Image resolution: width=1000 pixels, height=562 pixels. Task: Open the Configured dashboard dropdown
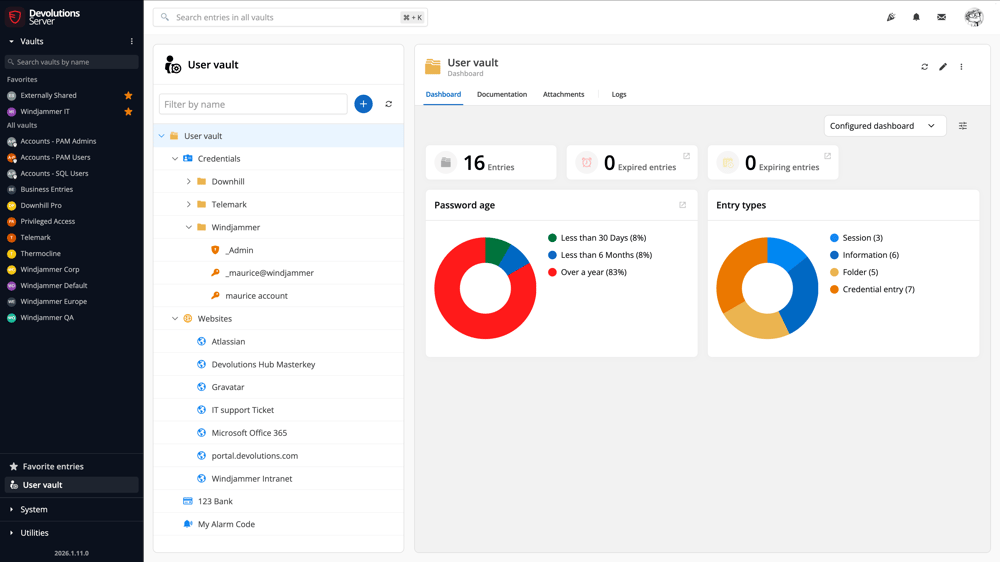[x=885, y=126]
